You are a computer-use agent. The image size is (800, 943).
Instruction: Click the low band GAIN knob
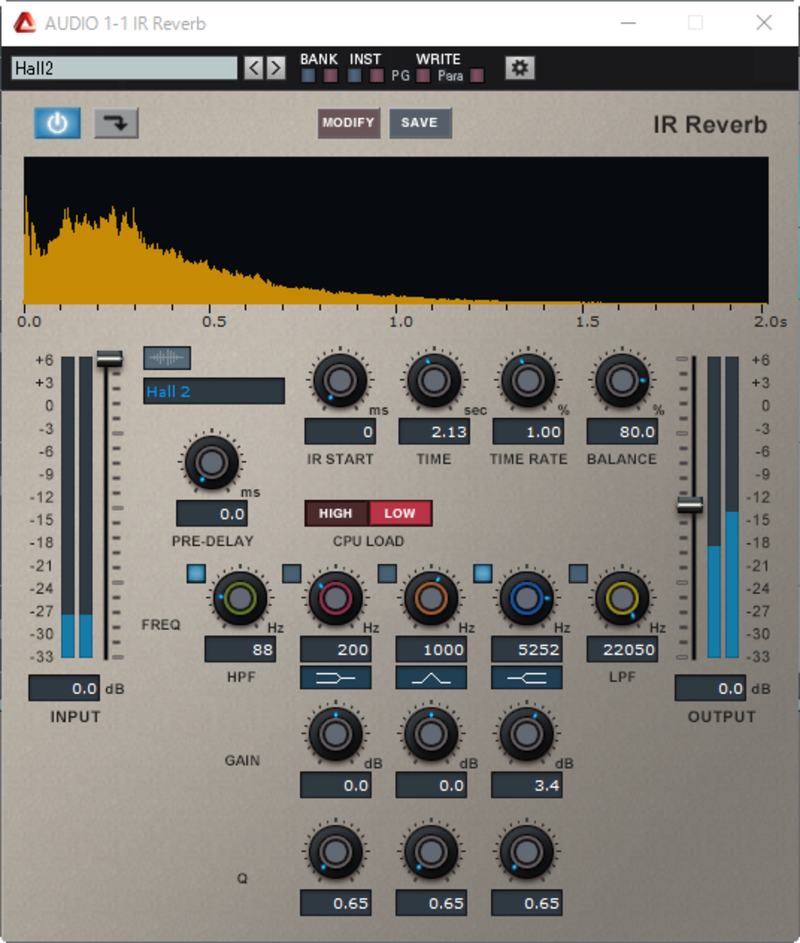pos(336,734)
